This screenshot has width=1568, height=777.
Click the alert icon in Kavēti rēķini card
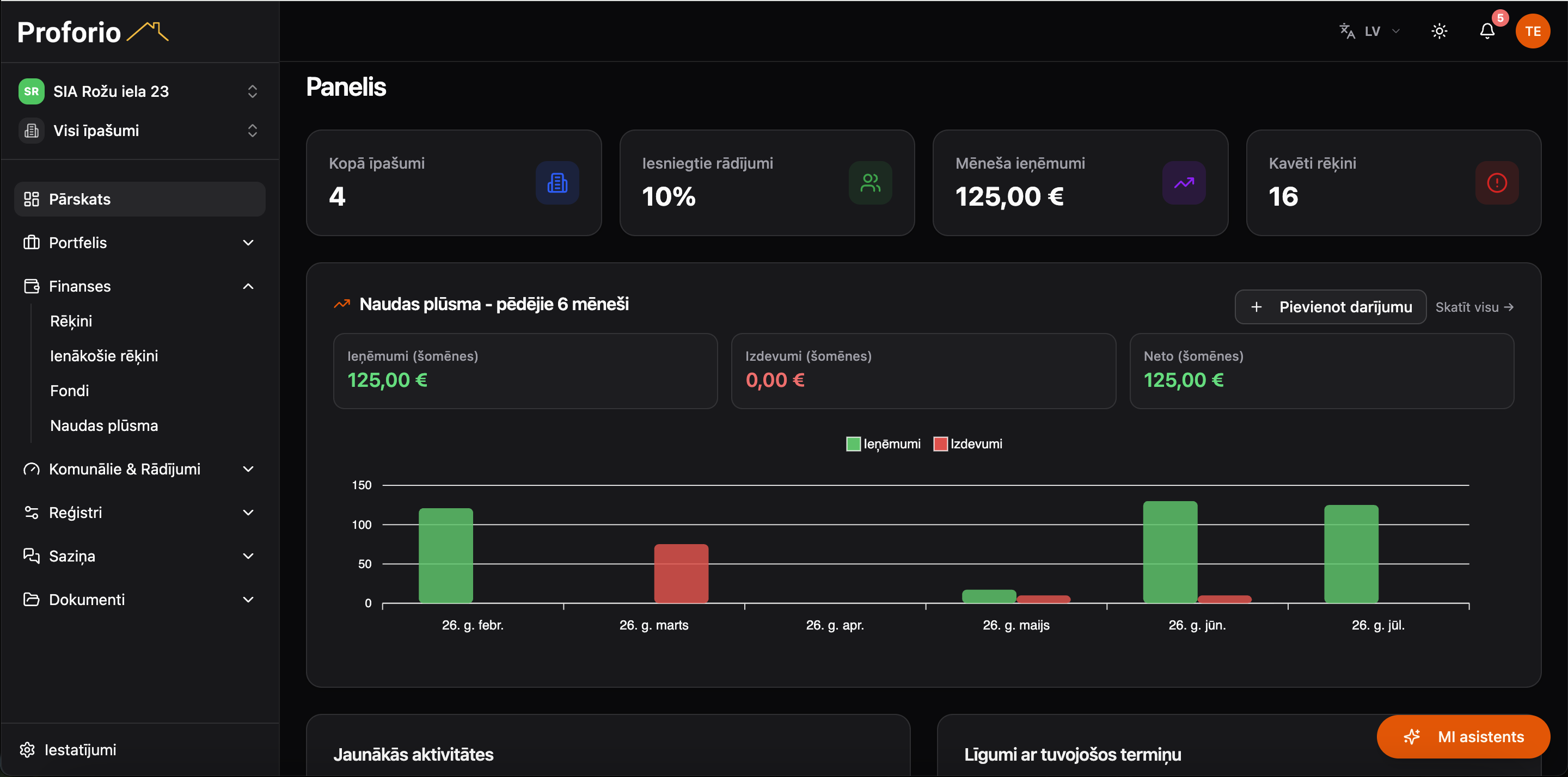[1497, 182]
